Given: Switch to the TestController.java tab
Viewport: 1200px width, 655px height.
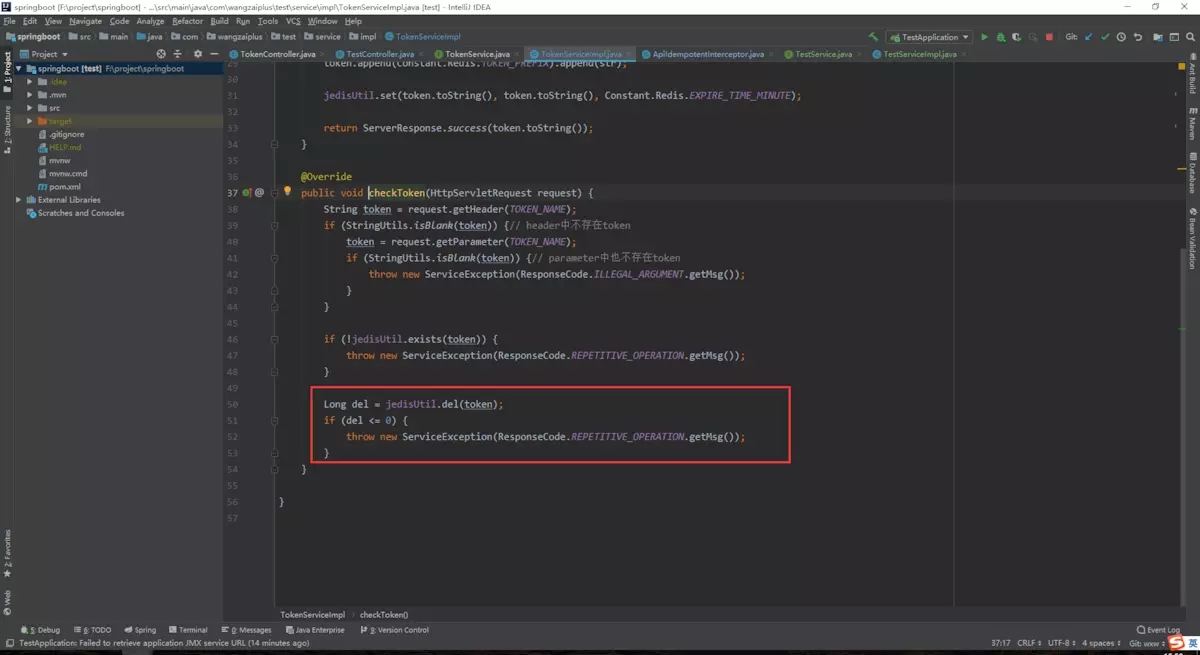Looking at the screenshot, I should (x=380, y=54).
